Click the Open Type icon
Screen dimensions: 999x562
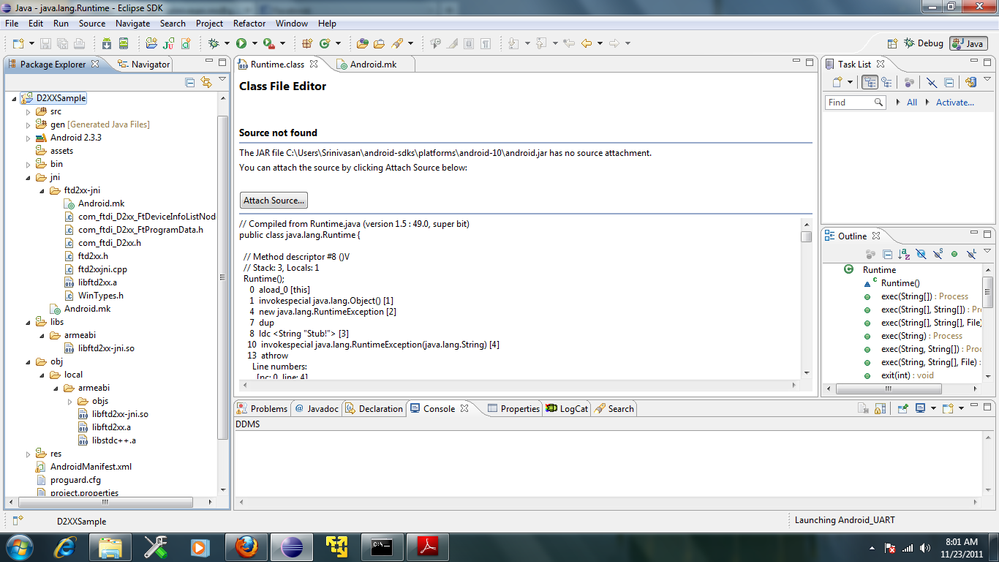363,43
